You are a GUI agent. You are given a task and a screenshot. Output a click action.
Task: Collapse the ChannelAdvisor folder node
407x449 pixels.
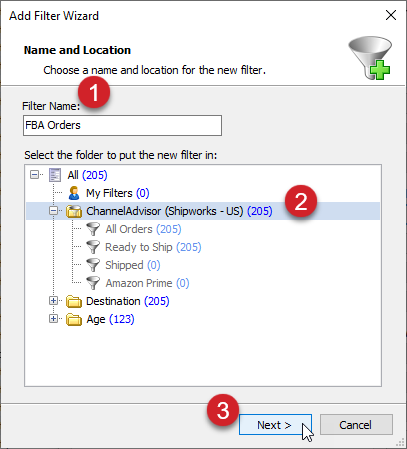click(53, 211)
